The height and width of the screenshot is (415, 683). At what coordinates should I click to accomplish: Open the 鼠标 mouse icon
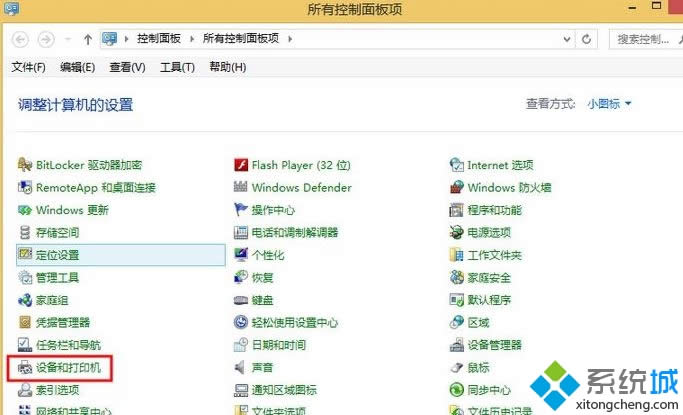pos(456,368)
